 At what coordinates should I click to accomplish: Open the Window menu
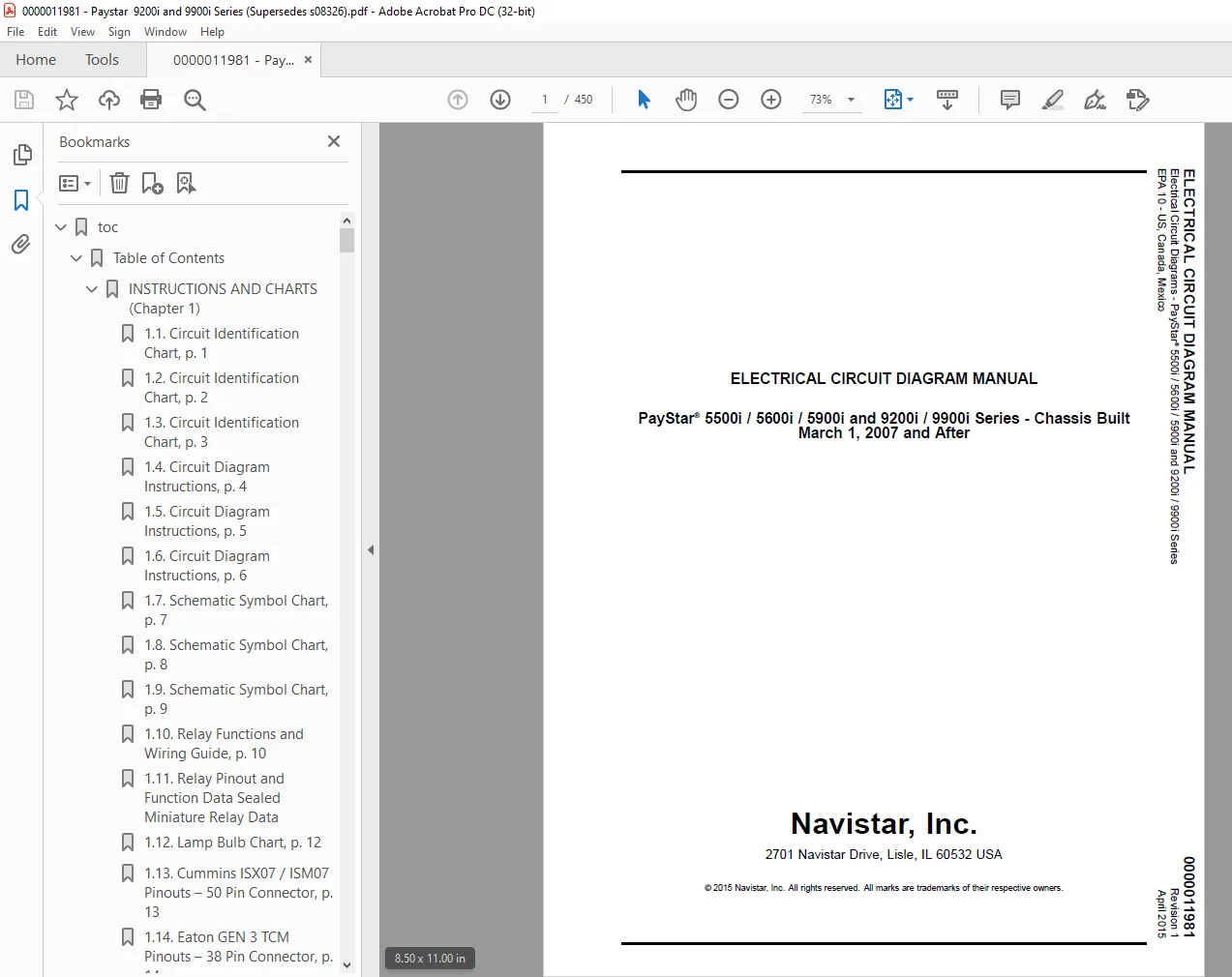pos(165,32)
